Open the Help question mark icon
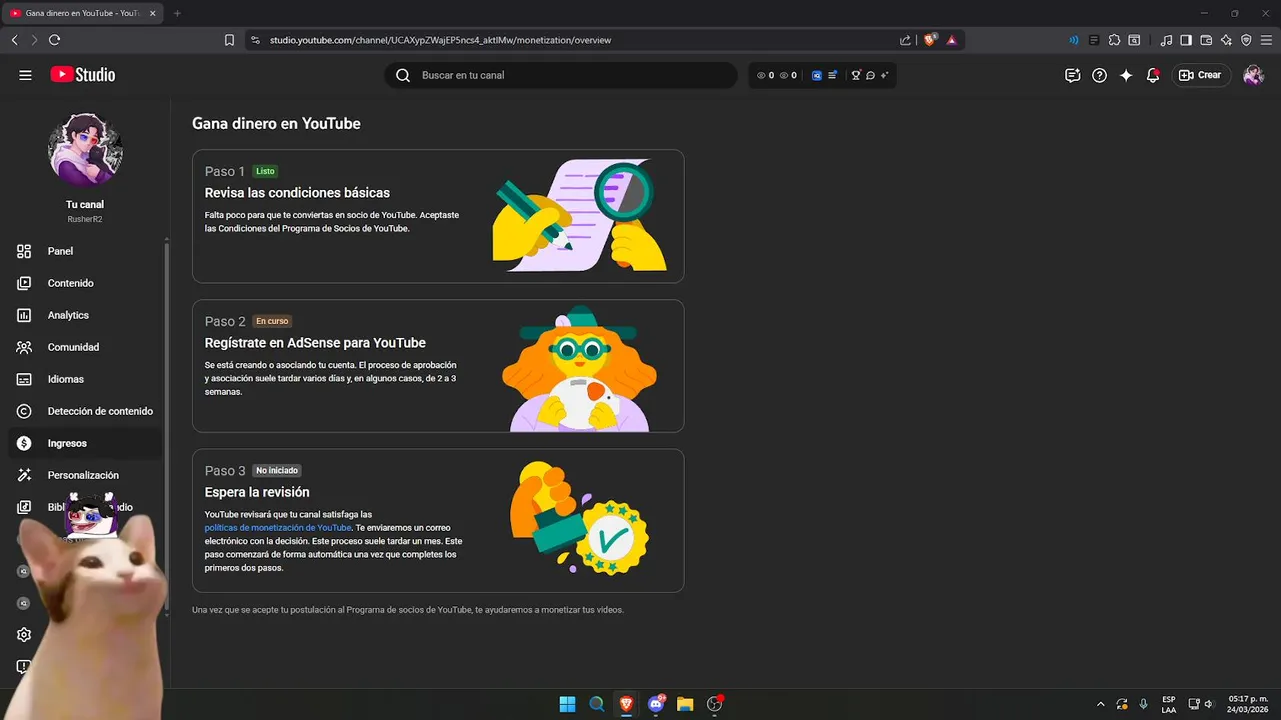Image resolution: width=1281 pixels, height=720 pixels. [1100, 75]
